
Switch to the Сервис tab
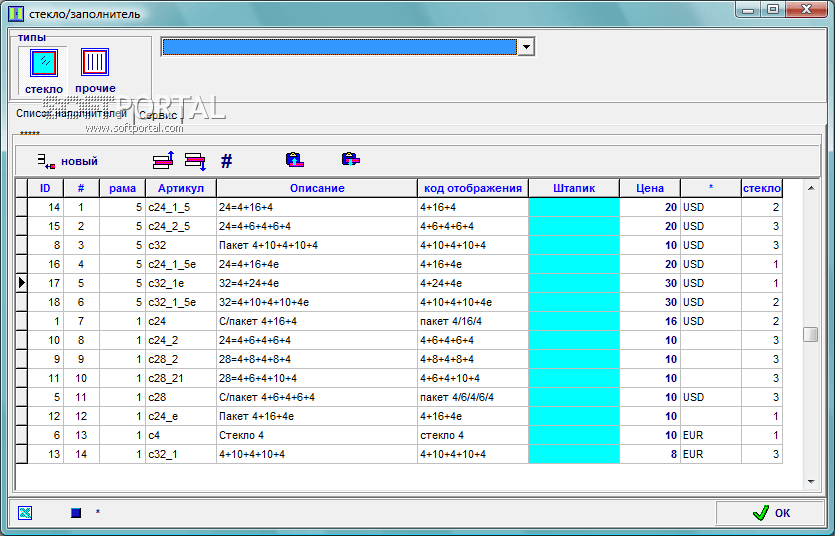158,115
